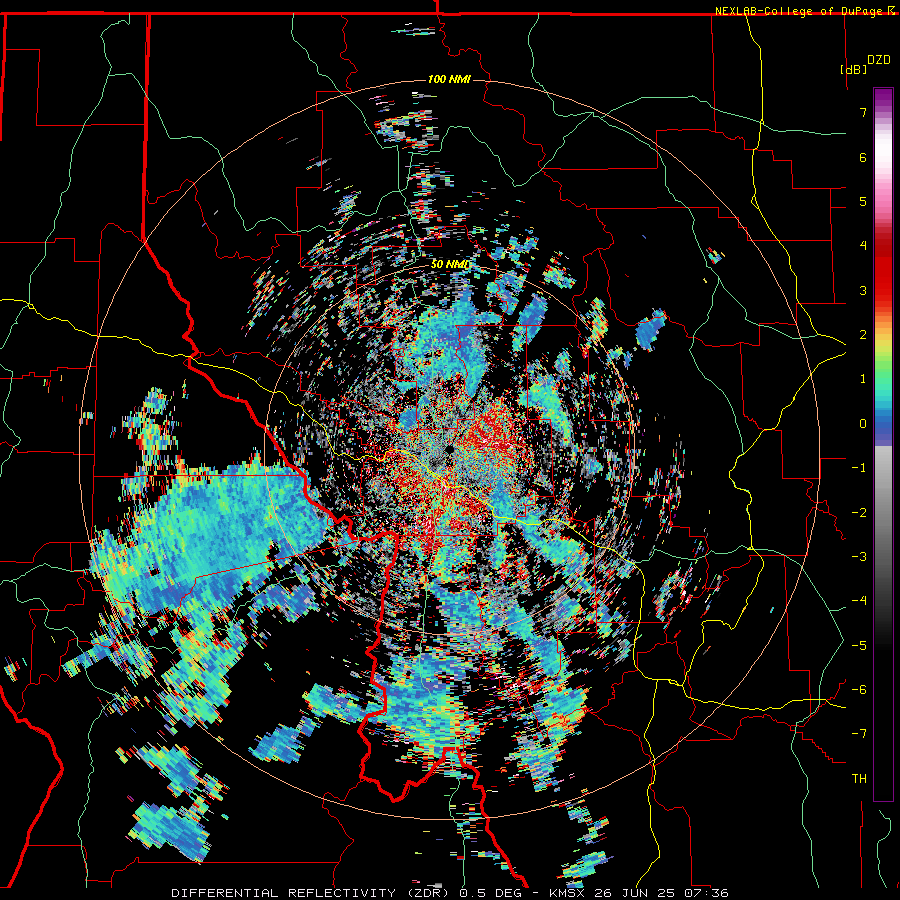The height and width of the screenshot is (900, 900).
Task: Click the positive 5 legend value
Action: pos(863,201)
